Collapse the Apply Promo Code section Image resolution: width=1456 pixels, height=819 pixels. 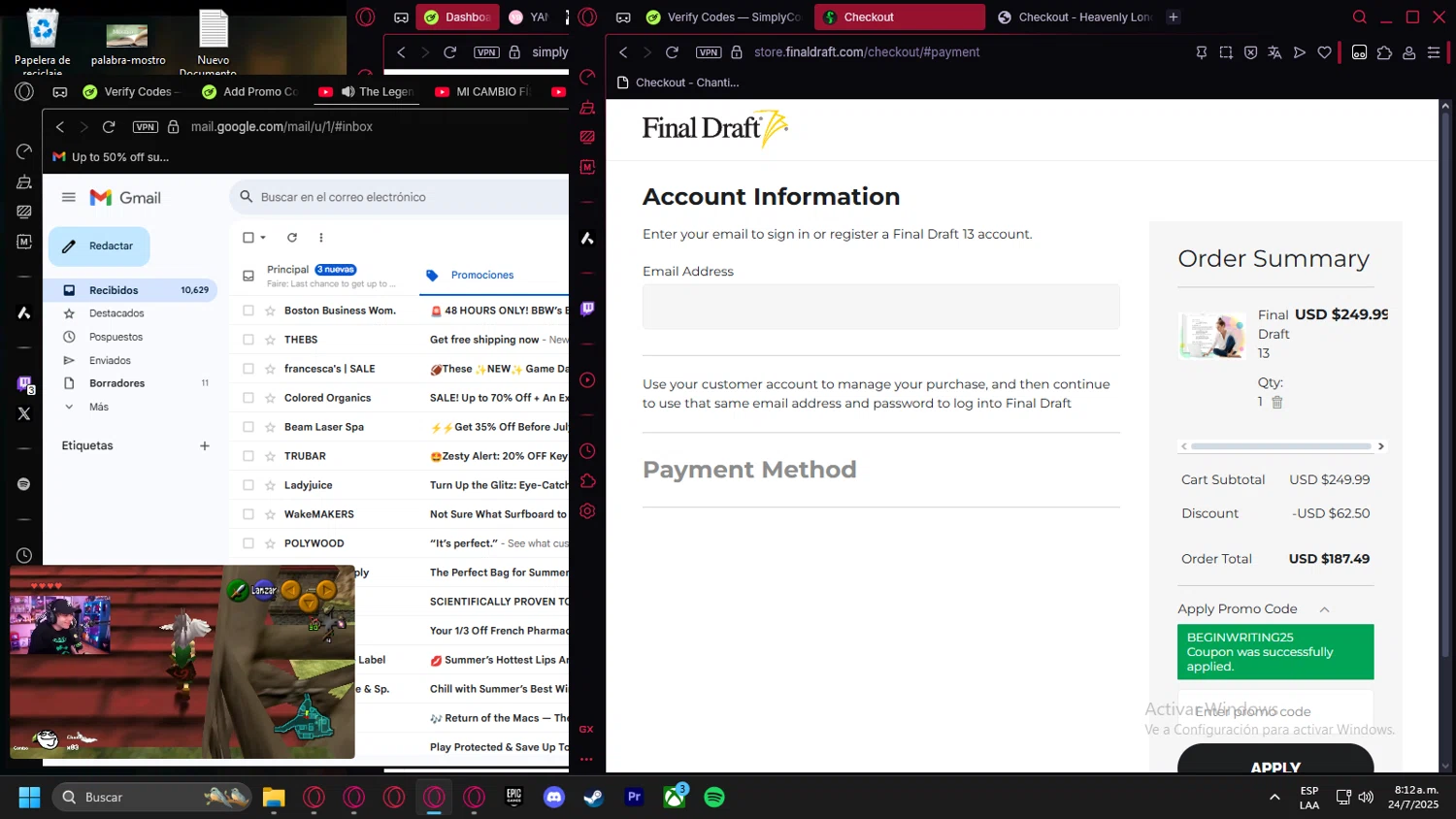(1324, 609)
